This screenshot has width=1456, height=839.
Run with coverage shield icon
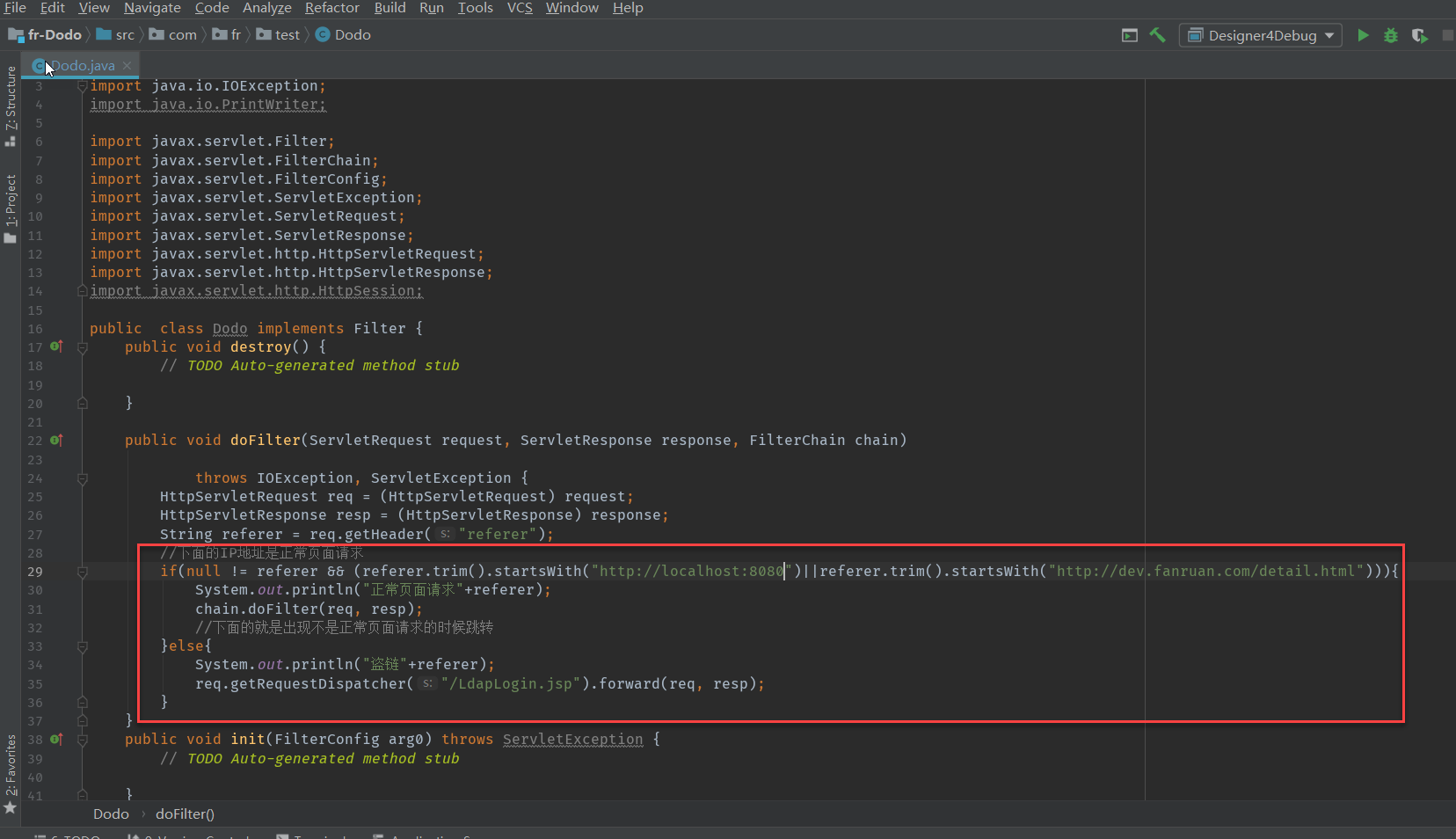pos(1419,35)
